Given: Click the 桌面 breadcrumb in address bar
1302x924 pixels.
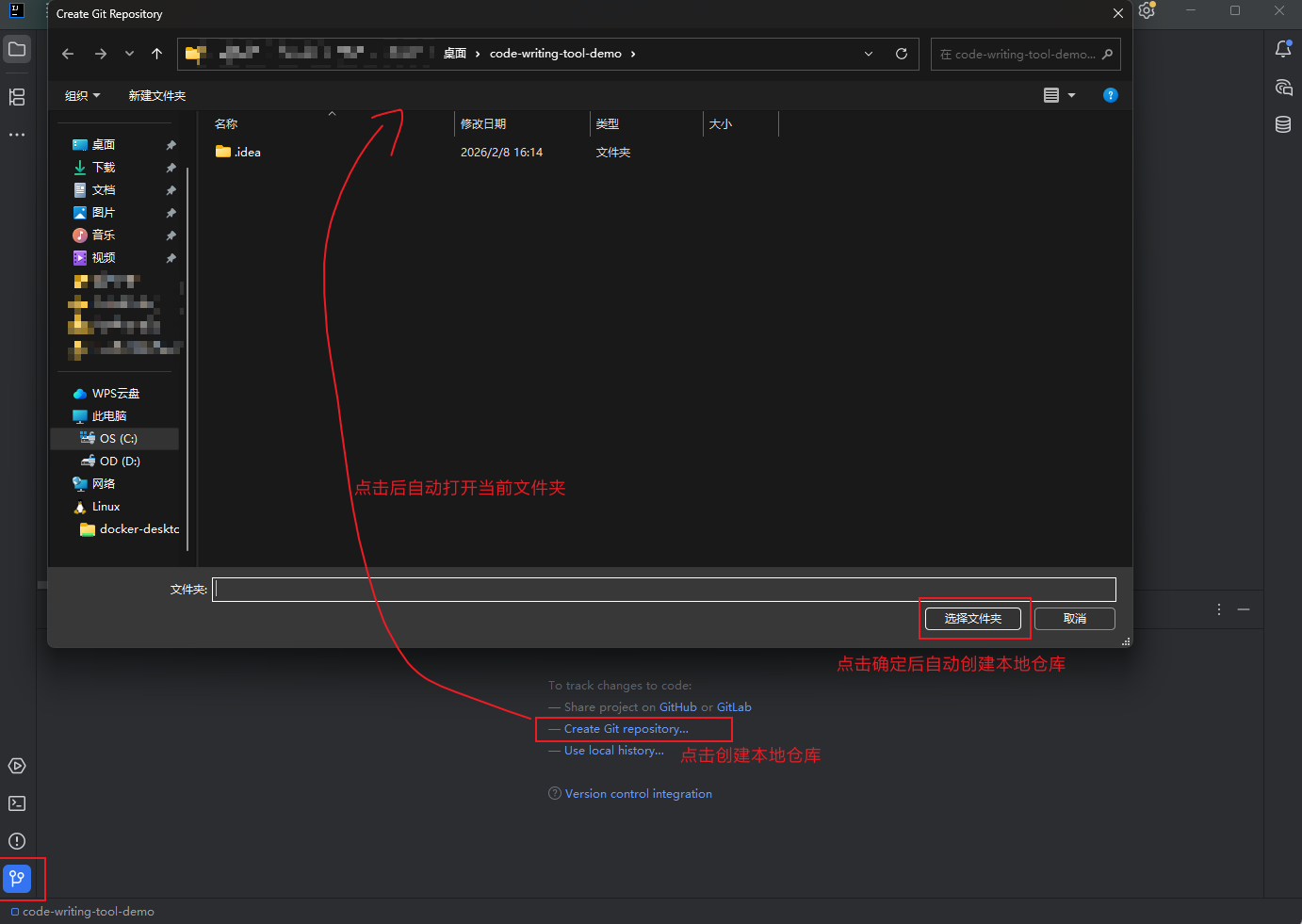Looking at the screenshot, I should (x=455, y=54).
